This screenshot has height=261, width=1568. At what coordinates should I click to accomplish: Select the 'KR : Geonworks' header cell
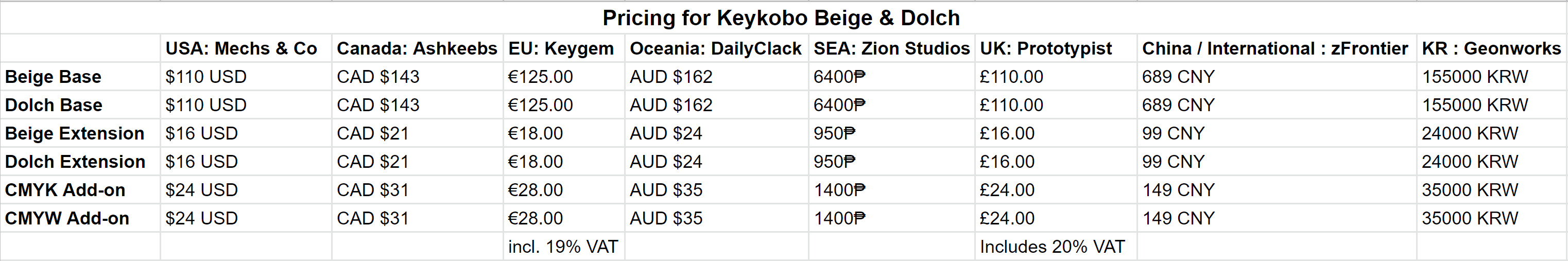(x=1491, y=48)
